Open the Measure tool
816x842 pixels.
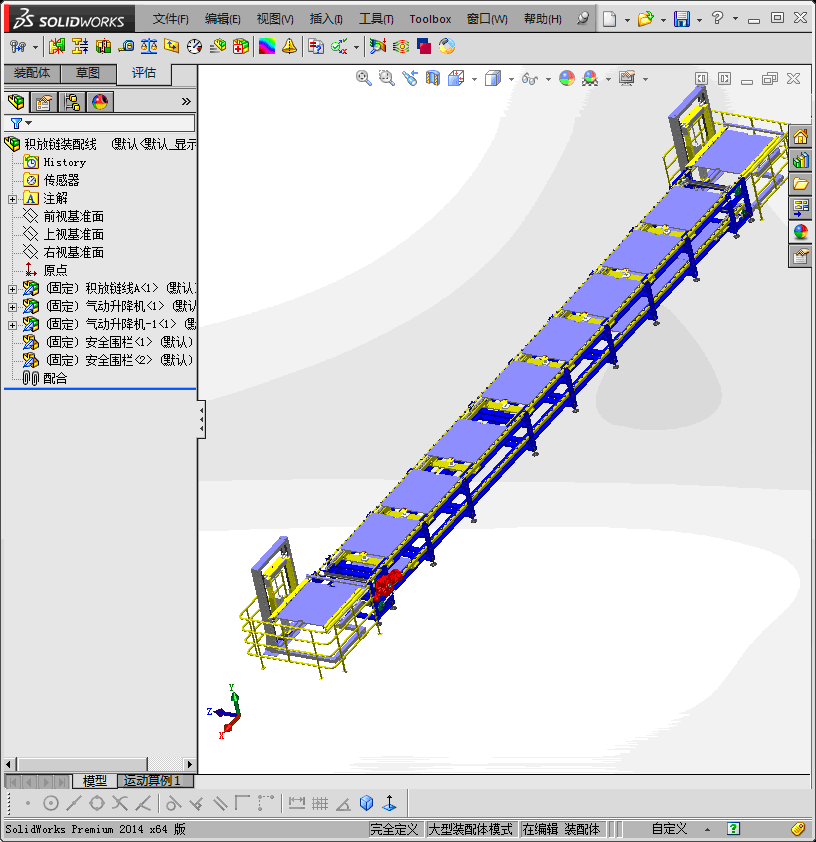click(126, 47)
